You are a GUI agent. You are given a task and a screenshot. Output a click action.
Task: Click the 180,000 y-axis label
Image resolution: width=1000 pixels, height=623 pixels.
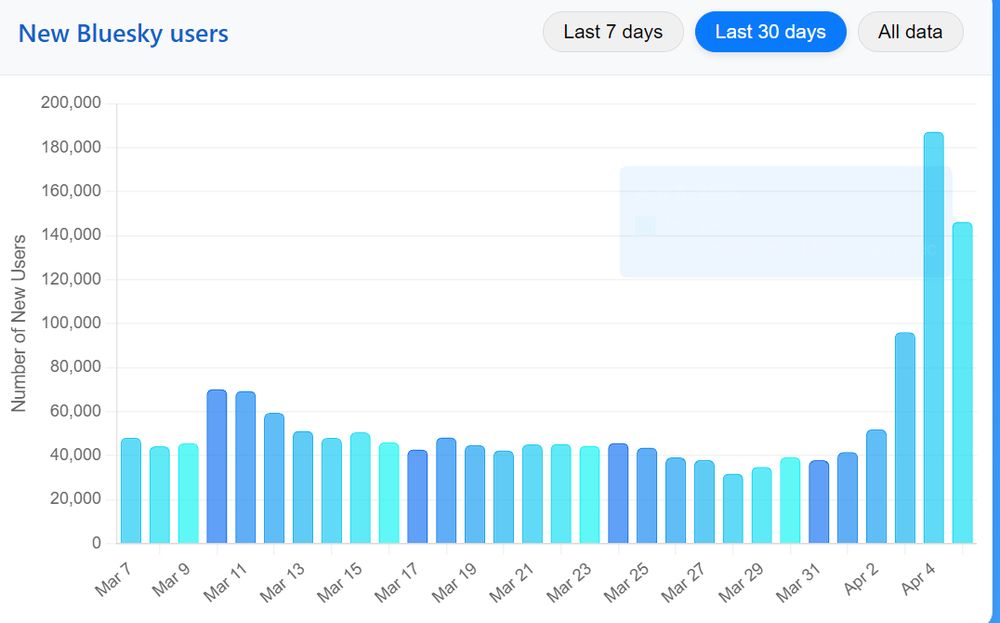pos(71,147)
